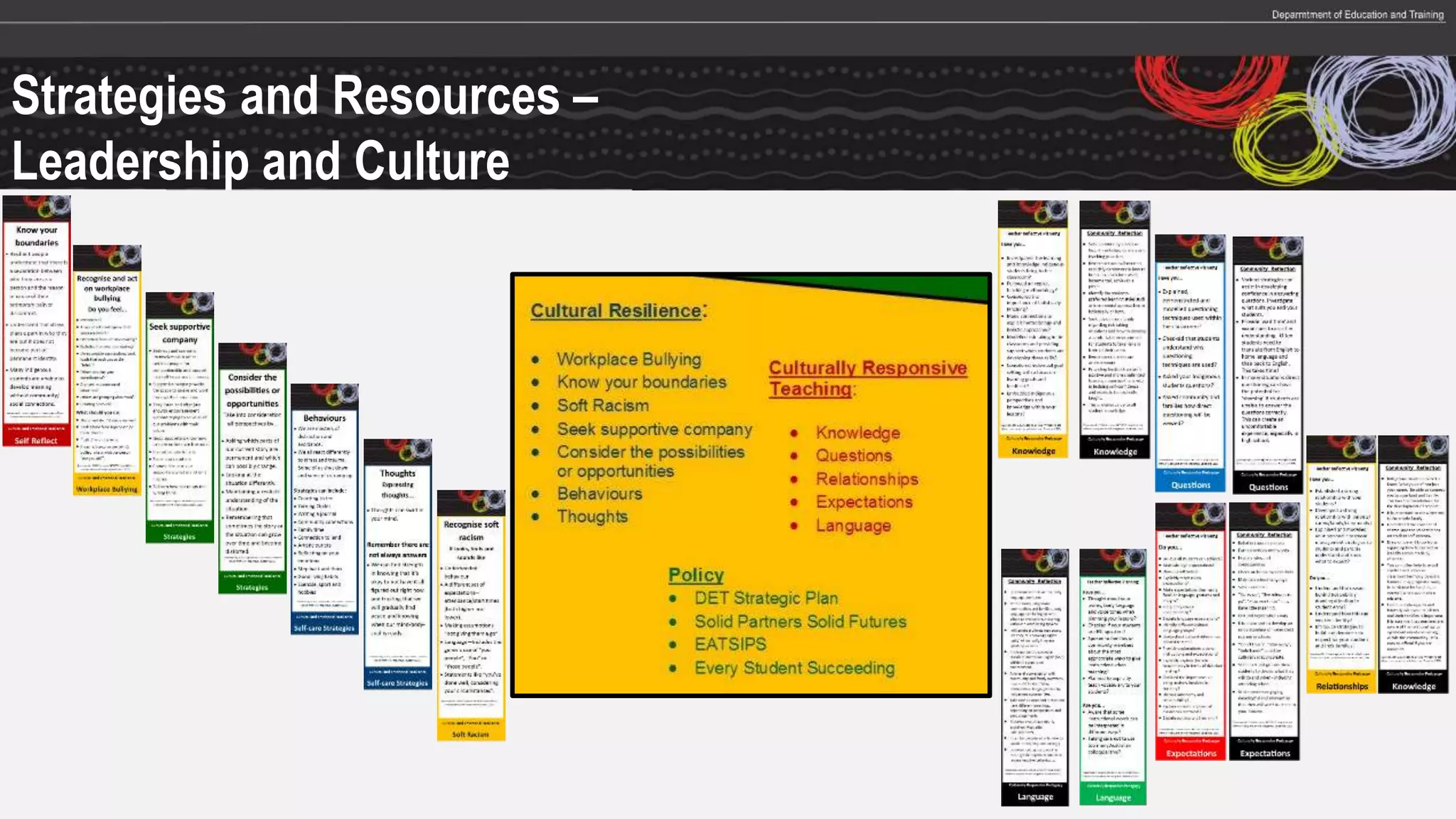The image size is (1456, 819).
Task: Select the 'Know your boundaries' bullet in center panel
Action: coord(641,382)
